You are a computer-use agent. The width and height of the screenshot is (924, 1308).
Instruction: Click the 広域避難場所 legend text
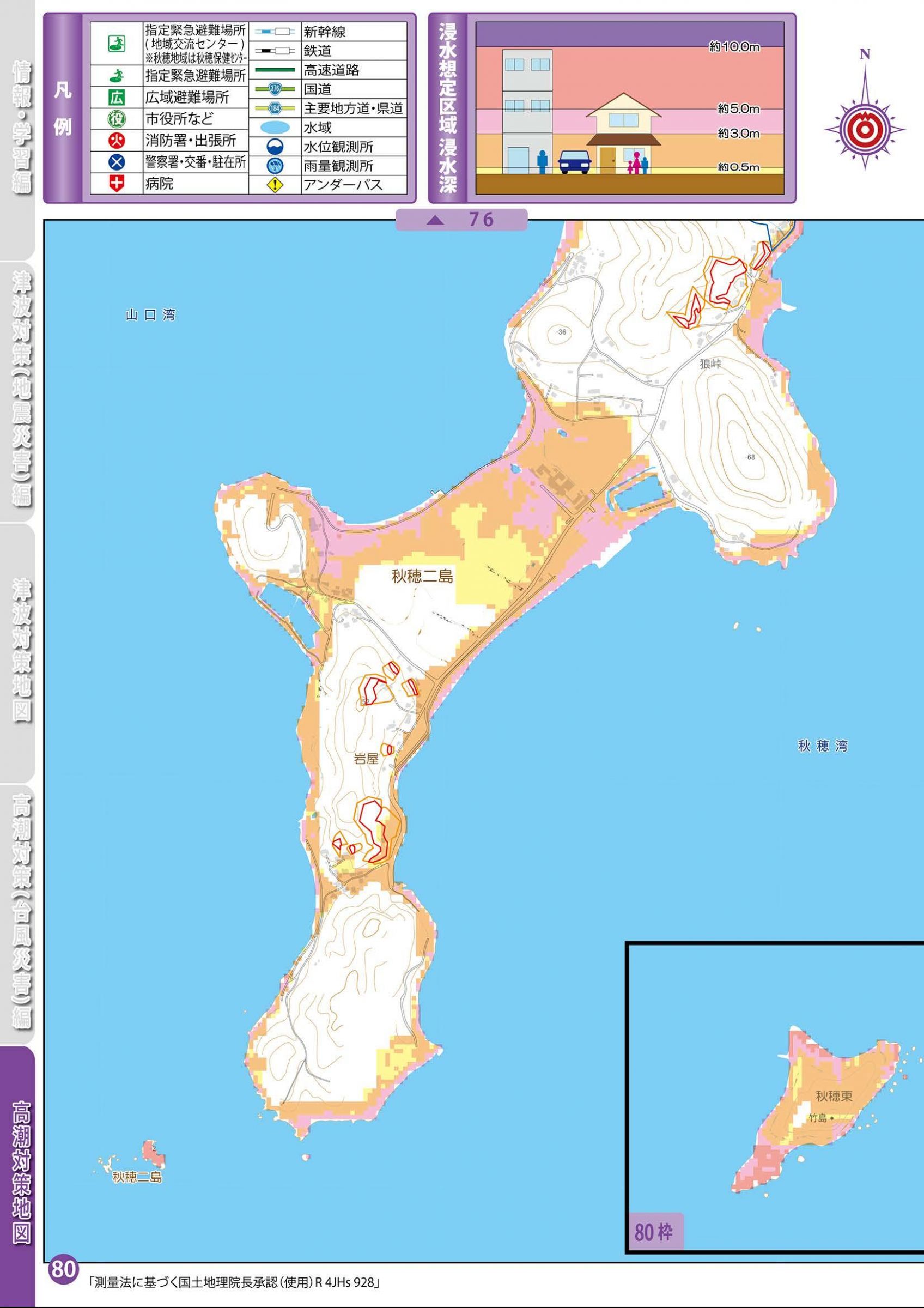187,98
